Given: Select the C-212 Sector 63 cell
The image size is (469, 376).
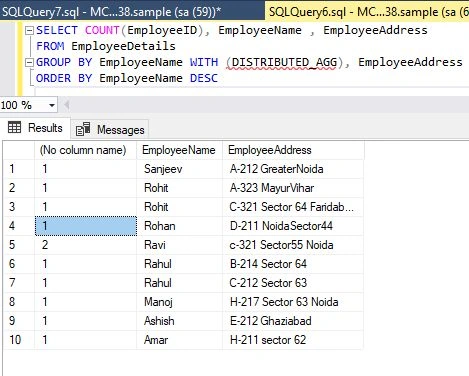Looking at the screenshot, I should coord(293,283).
